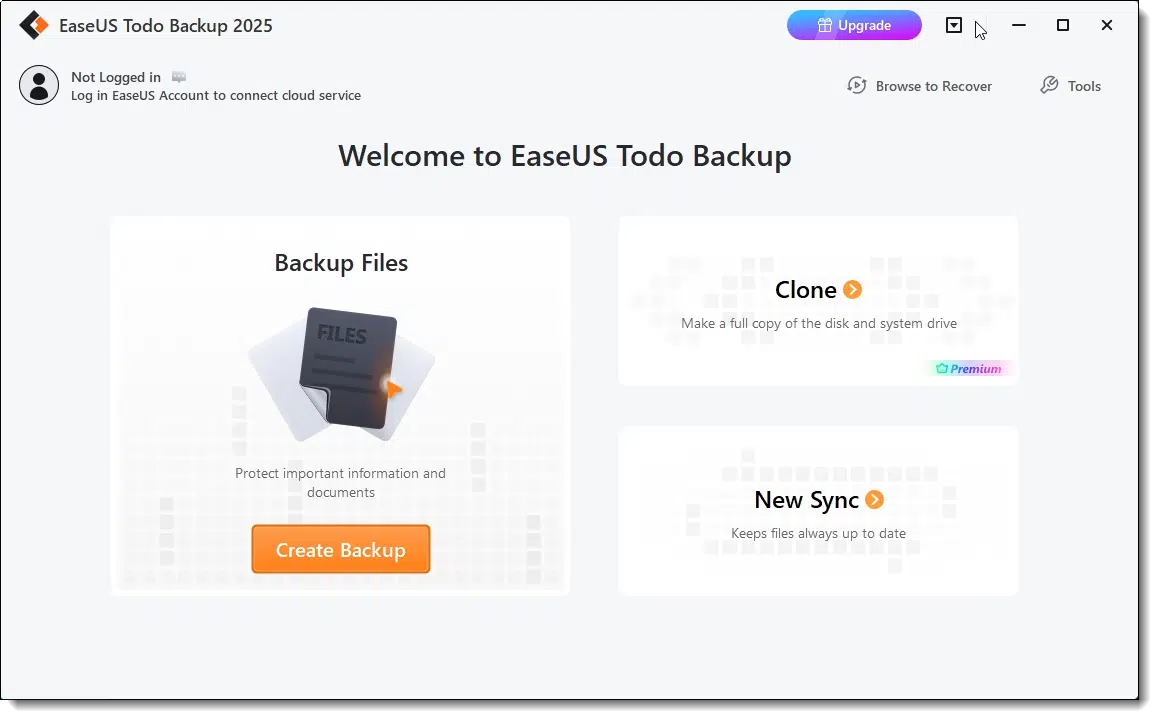
Task: Open the title bar dropdown menu icon
Action: [x=954, y=25]
